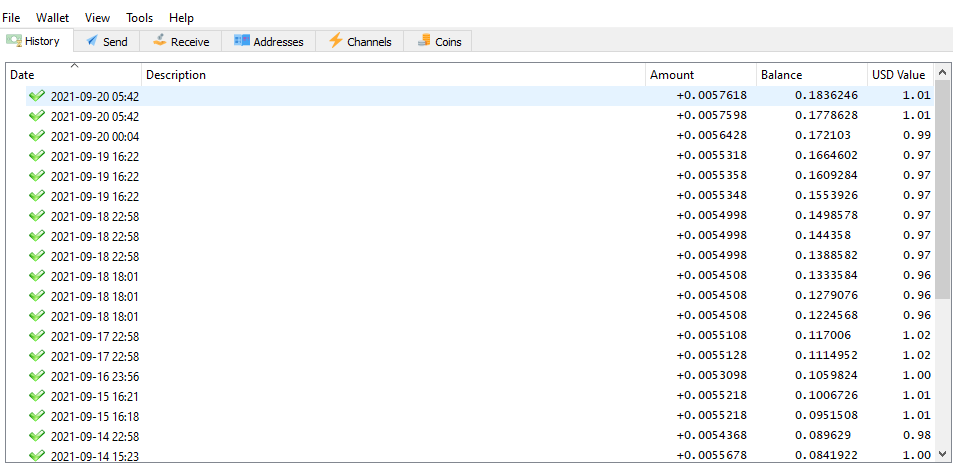Image resolution: width=953 pixels, height=467 pixels.
Task: Open the Wallet menu
Action: pyautogui.click(x=52, y=18)
